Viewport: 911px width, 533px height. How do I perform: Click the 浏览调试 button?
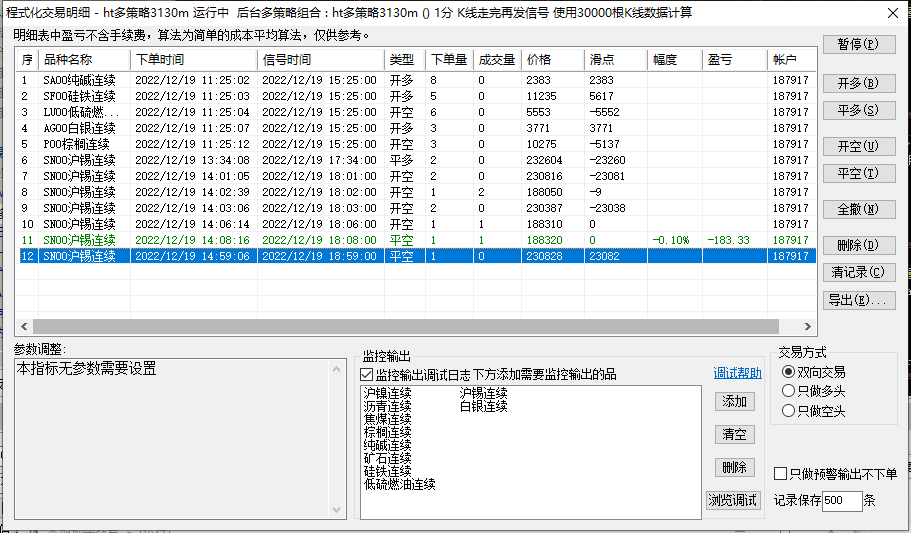point(734,500)
